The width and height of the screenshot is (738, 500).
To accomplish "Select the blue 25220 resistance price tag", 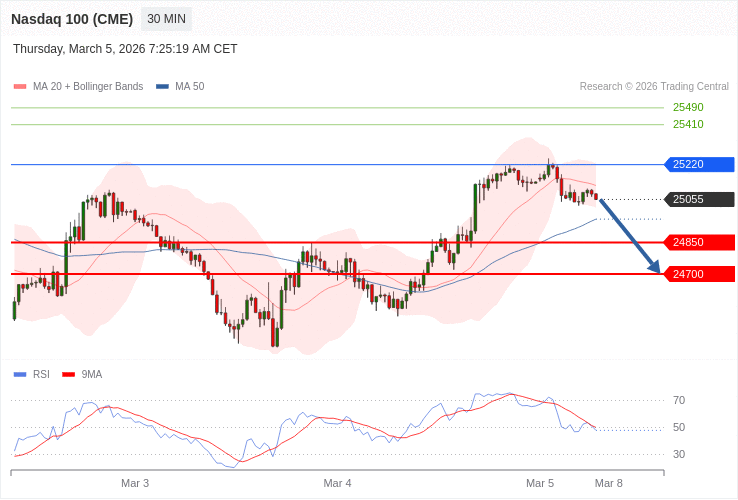I will tap(699, 165).
